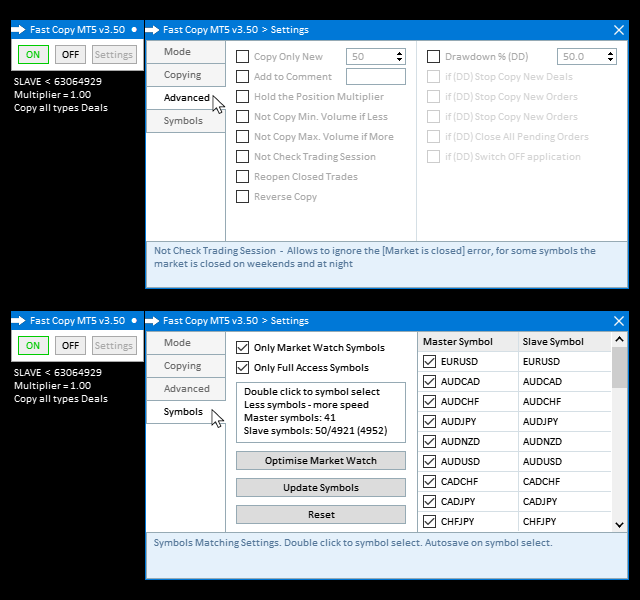This screenshot has width=640, height=600.
Task: Click the arrow logo of the bottom small panel
Action: pos(18,321)
